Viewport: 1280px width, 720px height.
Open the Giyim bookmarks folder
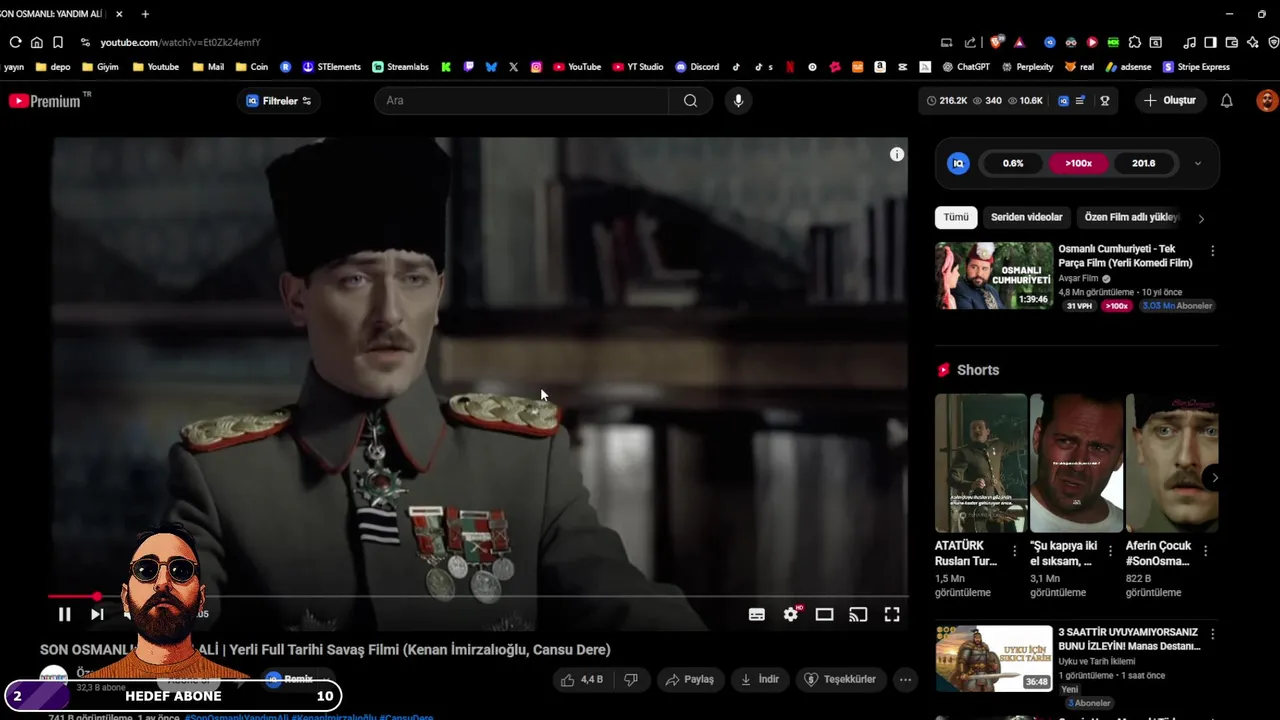(100, 67)
